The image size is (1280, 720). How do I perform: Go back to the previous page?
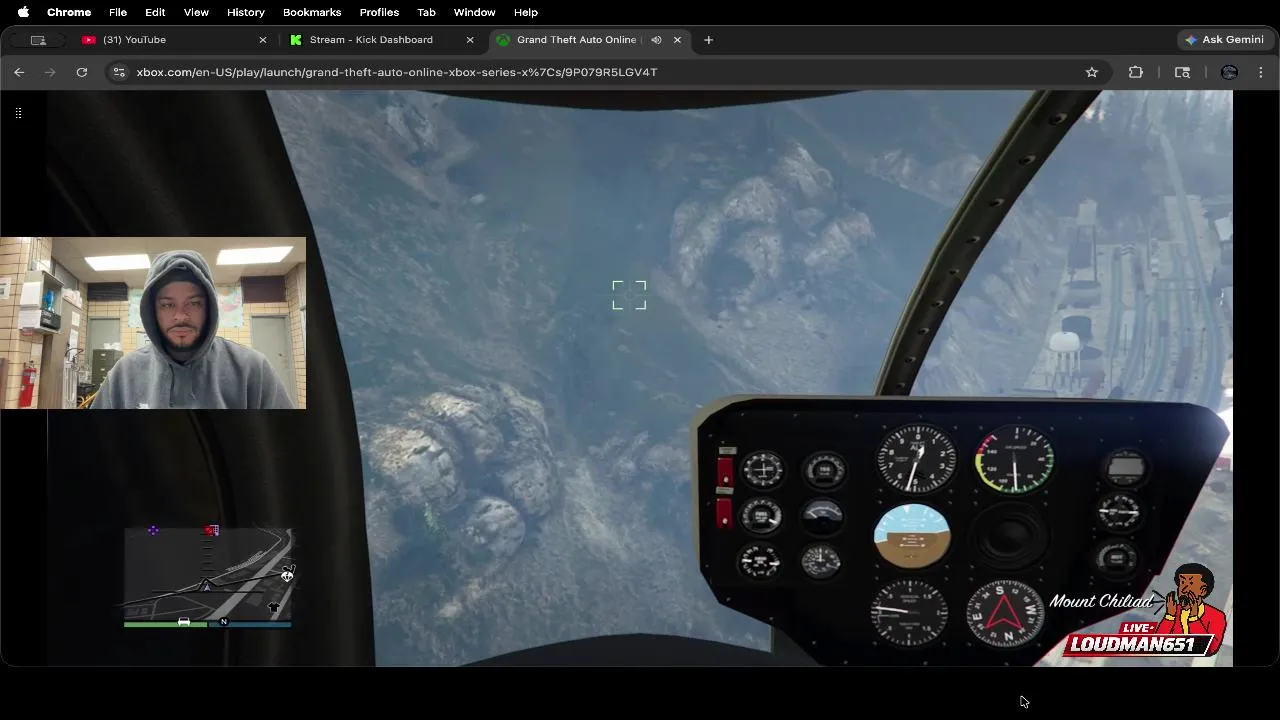pyautogui.click(x=19, y=72)
